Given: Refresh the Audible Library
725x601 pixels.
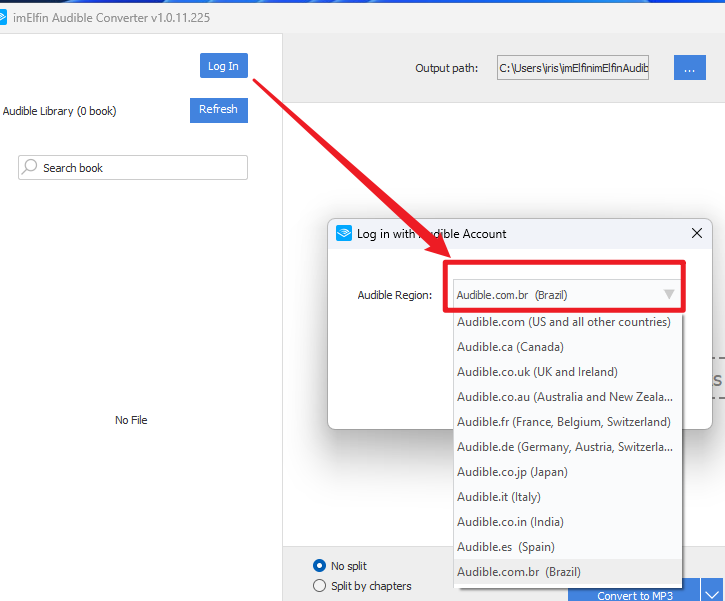Looking at the screenshot, I should click(x=219, y=110).
